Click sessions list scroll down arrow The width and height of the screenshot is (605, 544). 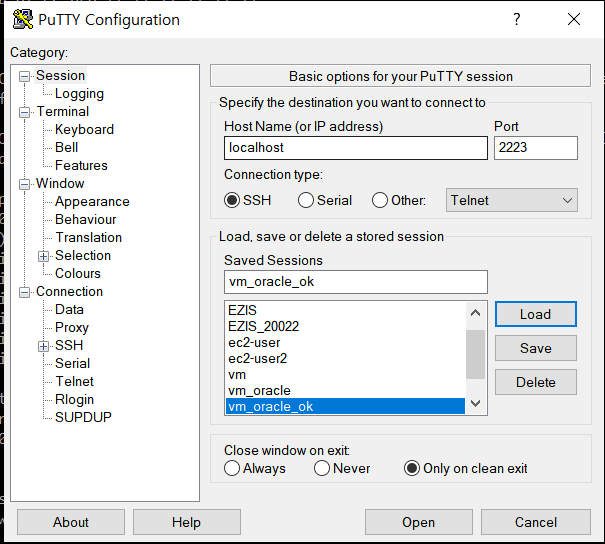[x=476, y=404]
